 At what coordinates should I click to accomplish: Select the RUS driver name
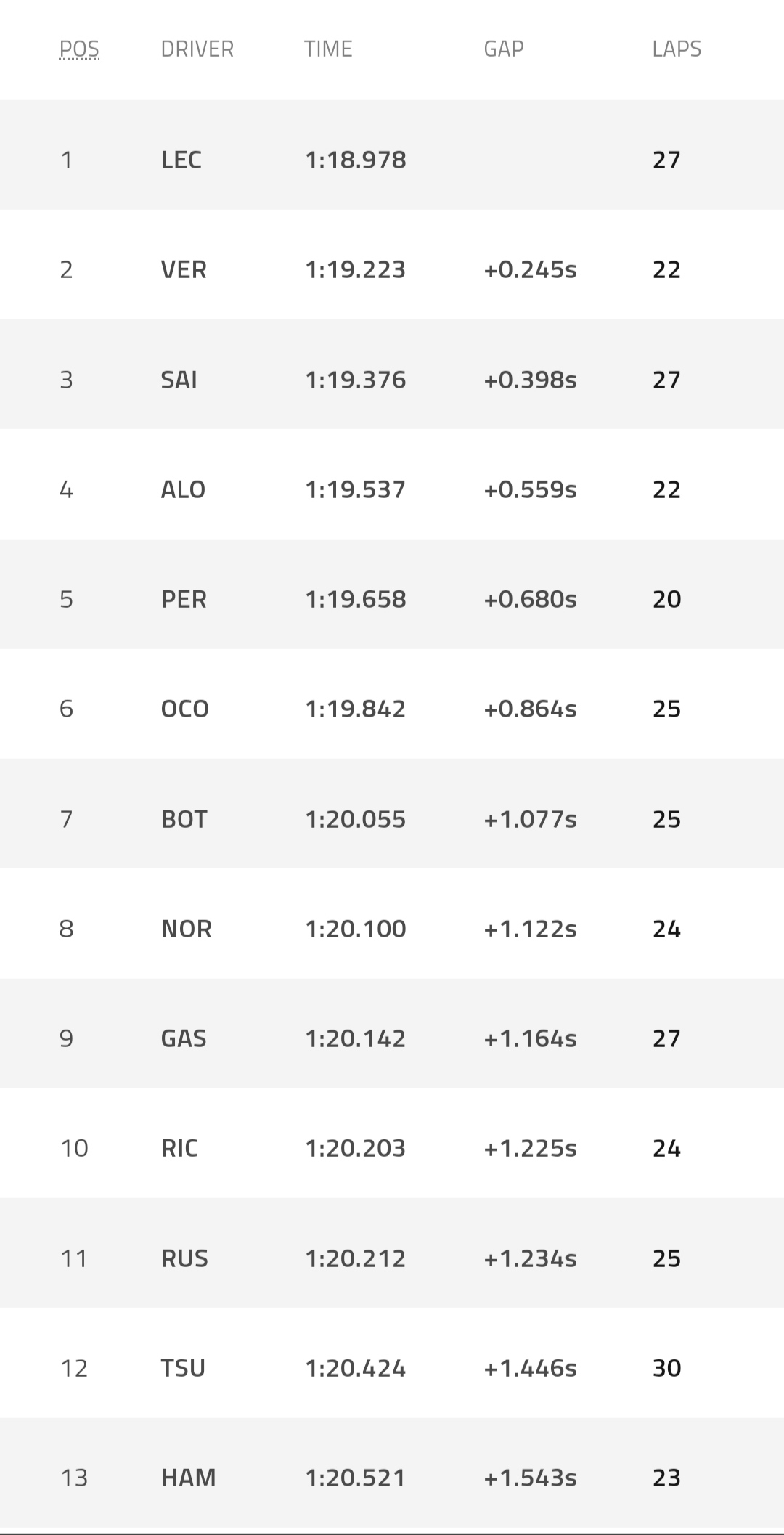click(x=184, y=1258)
